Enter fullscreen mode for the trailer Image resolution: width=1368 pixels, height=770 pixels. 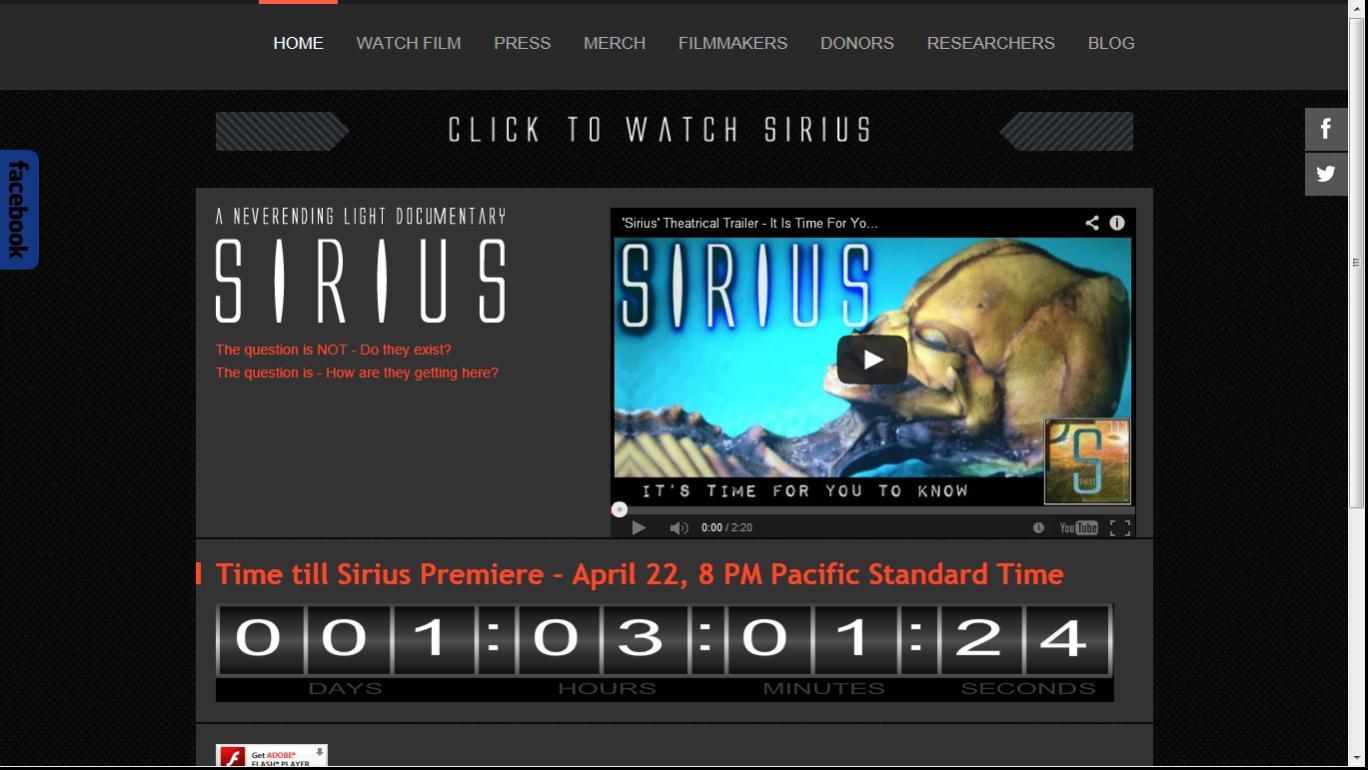(1120, 527)
